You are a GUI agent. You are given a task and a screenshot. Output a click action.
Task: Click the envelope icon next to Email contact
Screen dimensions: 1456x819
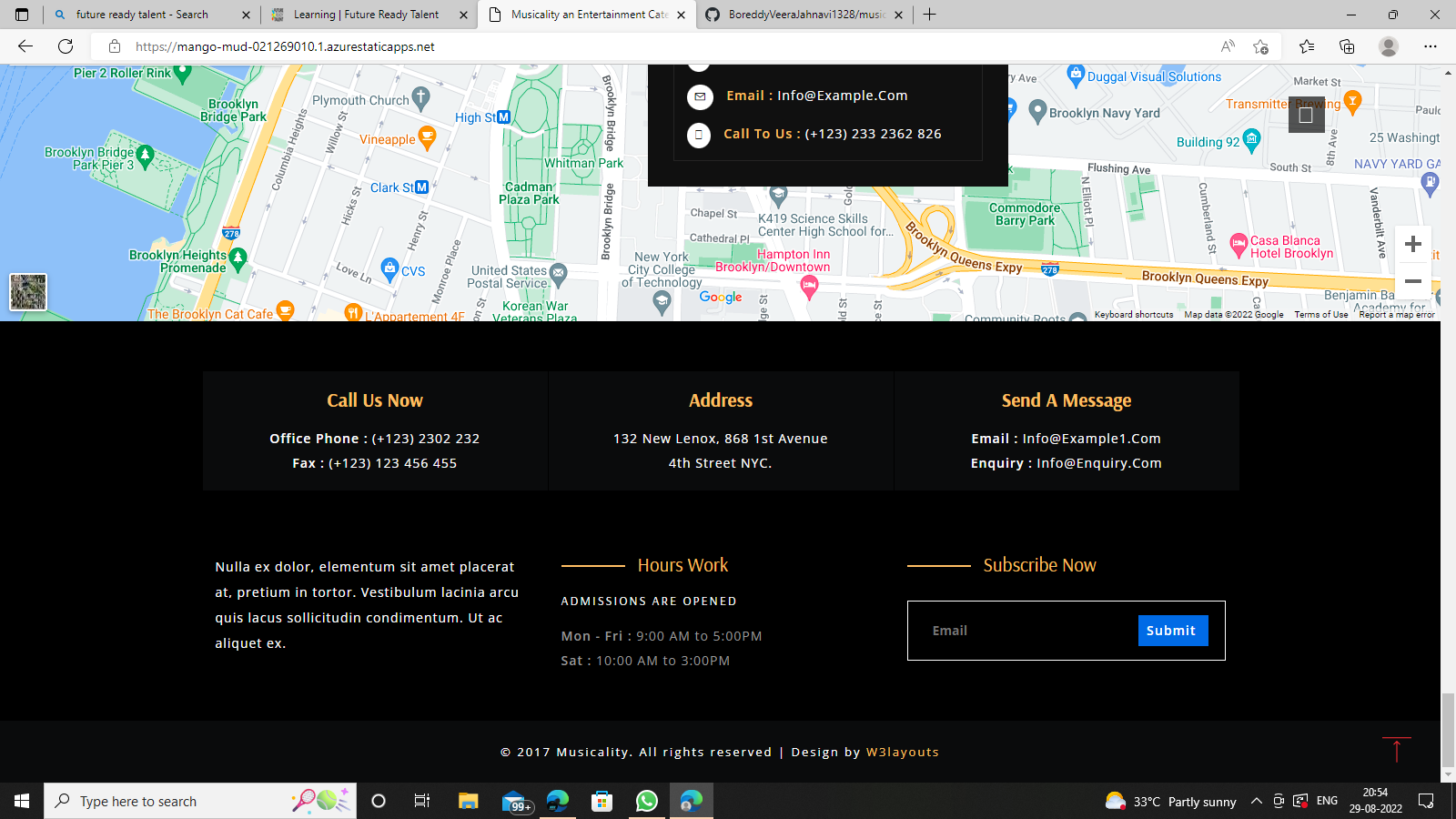[699, 96]
